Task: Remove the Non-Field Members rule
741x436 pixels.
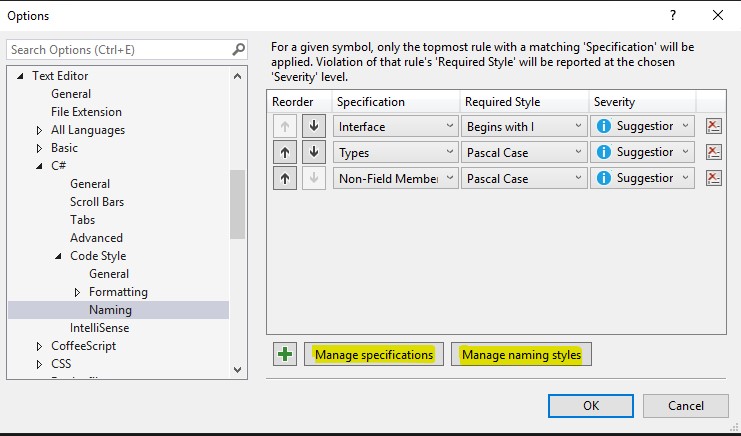Action: [x=713, y=178]
